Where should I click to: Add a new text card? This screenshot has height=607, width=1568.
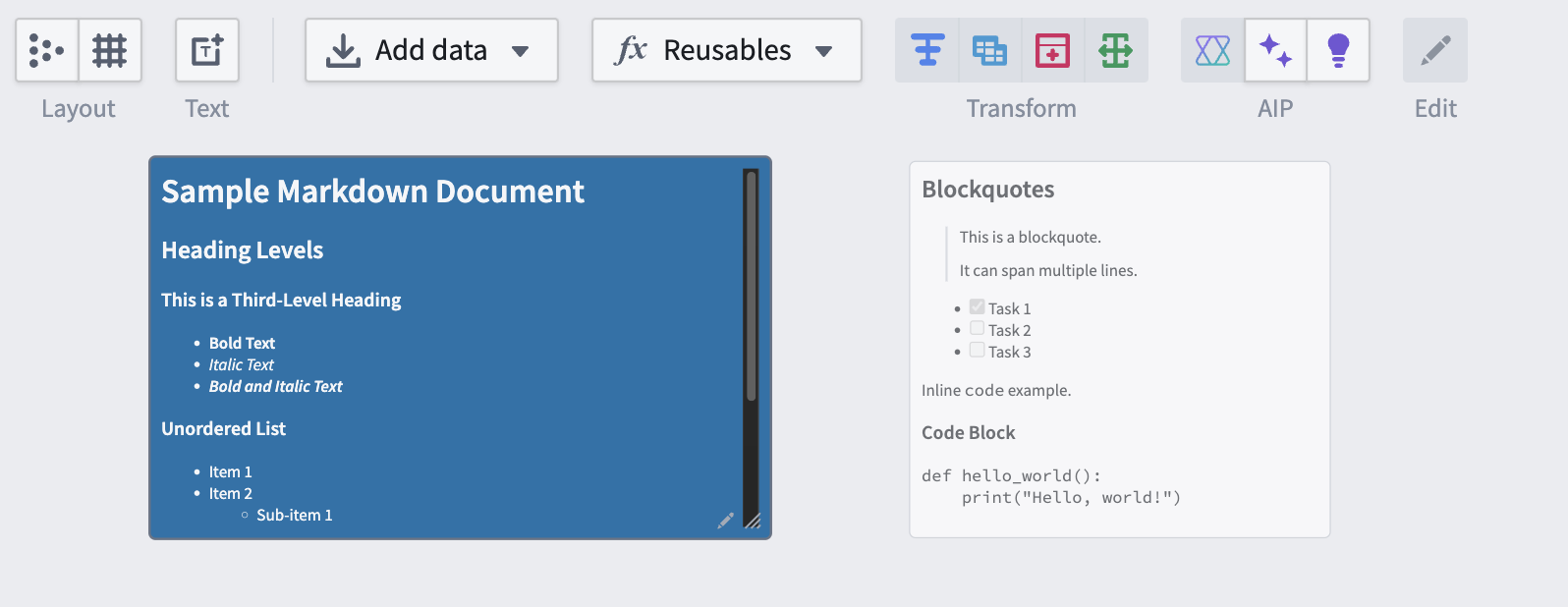[x=207, y=50]
